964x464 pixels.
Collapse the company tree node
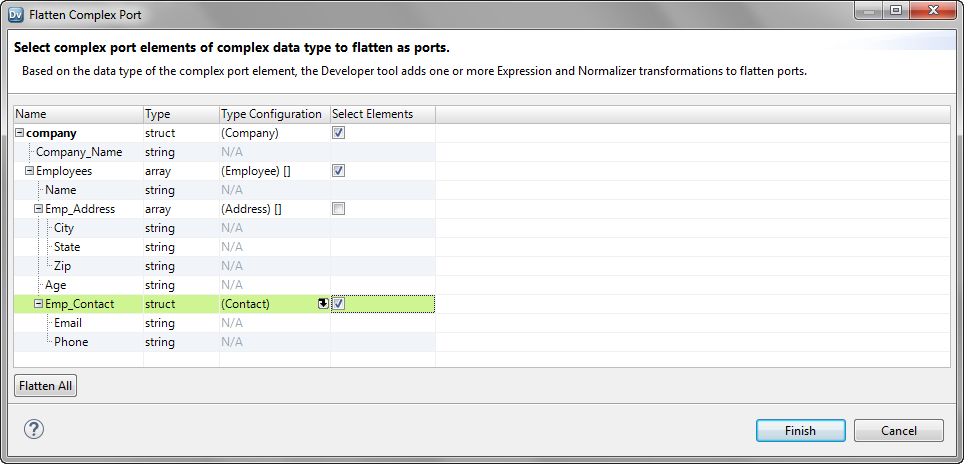click(x=20, y=133)
